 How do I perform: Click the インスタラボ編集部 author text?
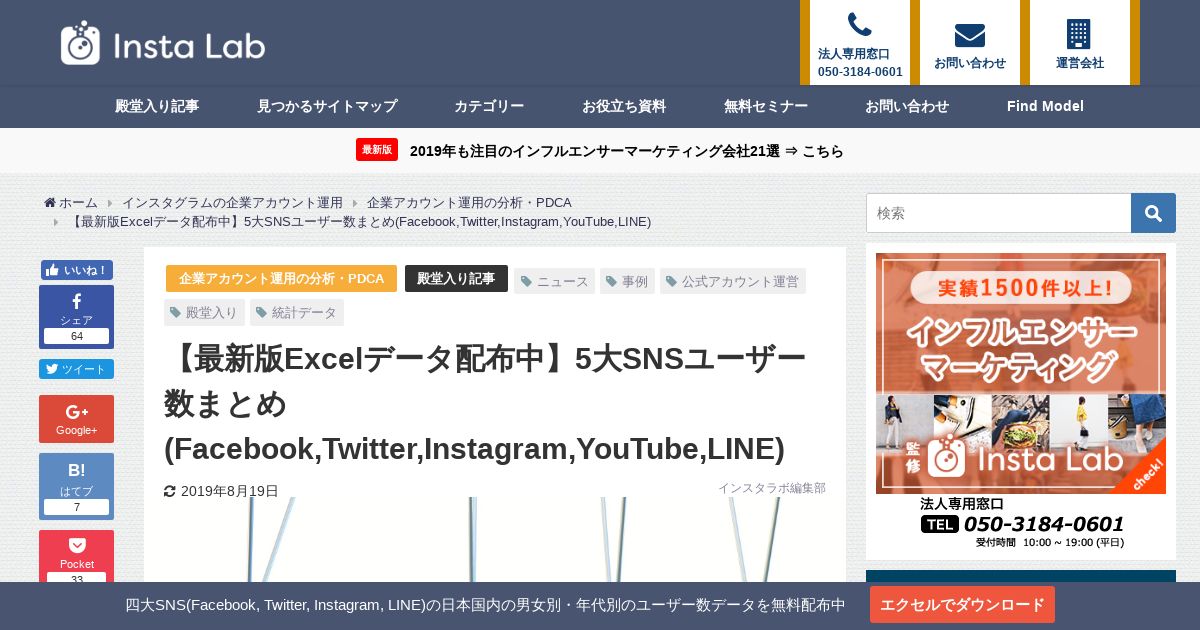point(771,488)
